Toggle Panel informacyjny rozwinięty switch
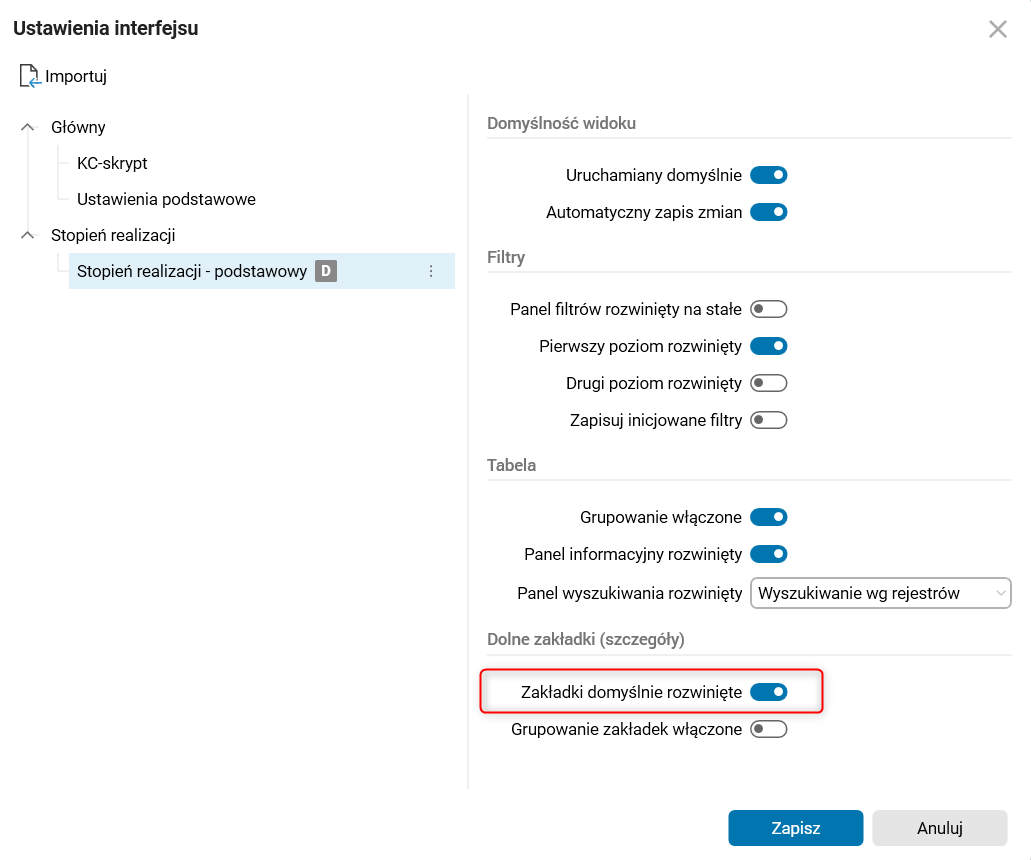The image size is (1031, 860). (x=768, y=554)
